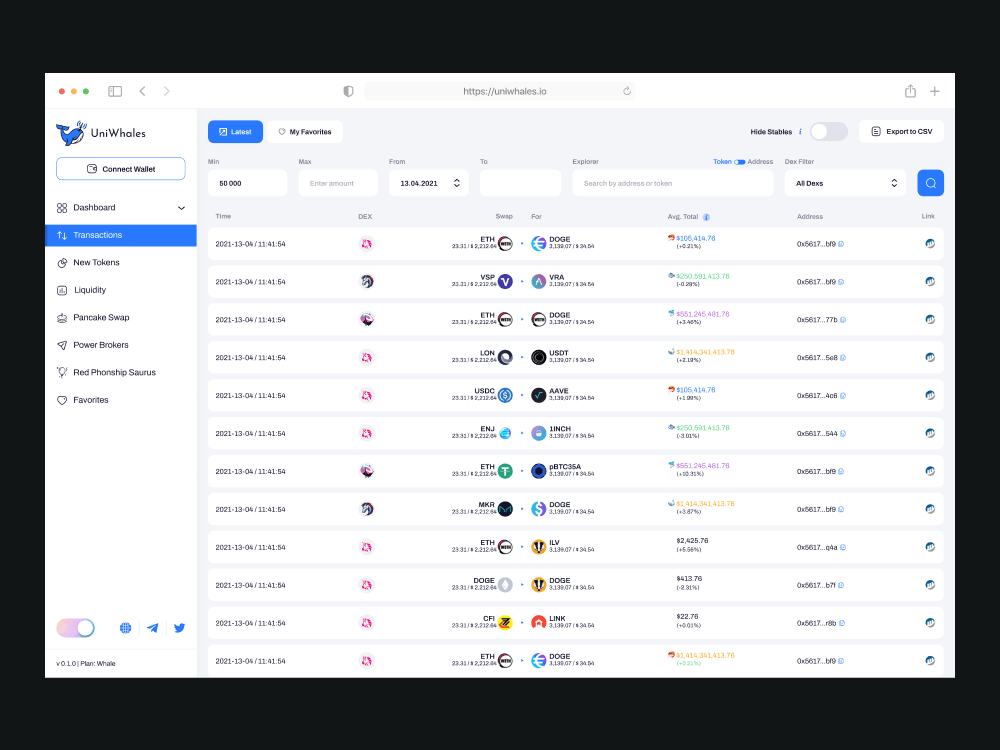Open link icon for ETH to DOGE first row
The height and width of the screenshot is (750, 1000).
[930, 244]
